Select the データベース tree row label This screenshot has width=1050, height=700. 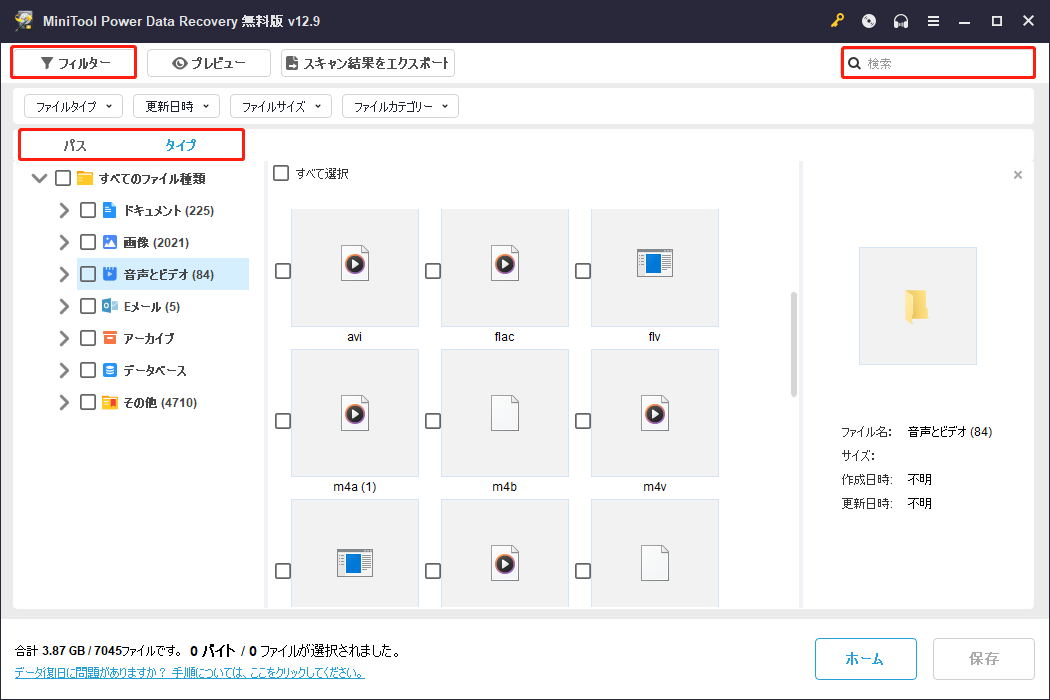point(155,370)
